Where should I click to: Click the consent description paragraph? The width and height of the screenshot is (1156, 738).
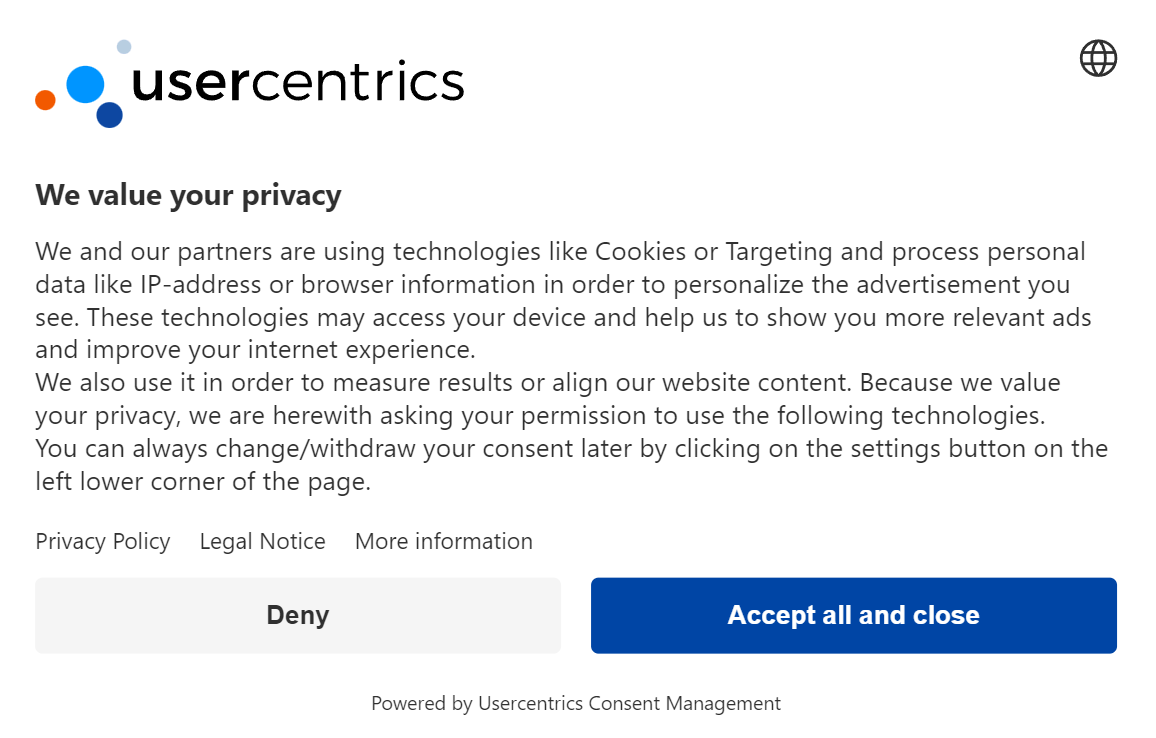pos(570,365)
